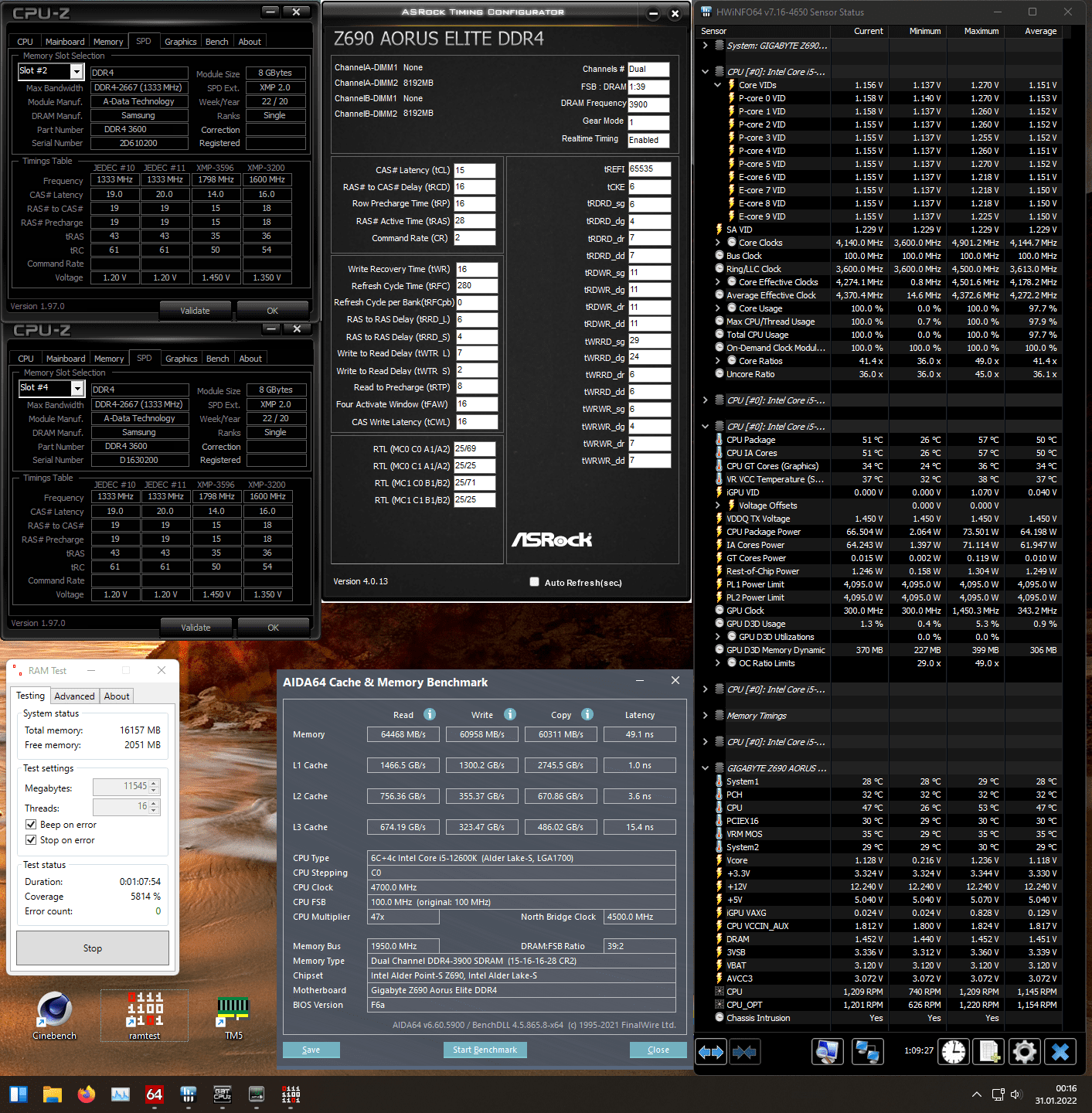Switch to Mainboard tab in upper CPU-Z
The width and height of the screenshot is (1092, 1113).
coord(65,42)
